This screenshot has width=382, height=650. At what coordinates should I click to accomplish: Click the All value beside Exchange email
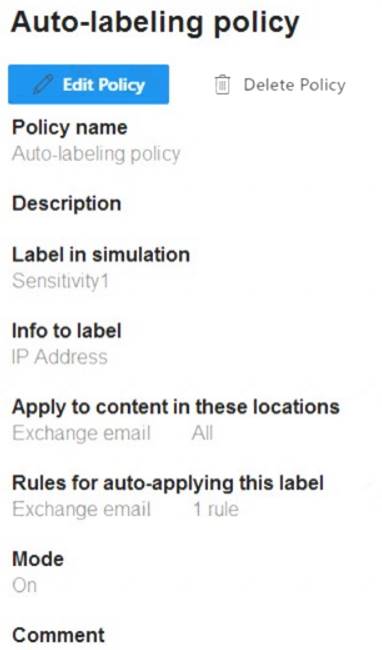click(x=203, y=433)
